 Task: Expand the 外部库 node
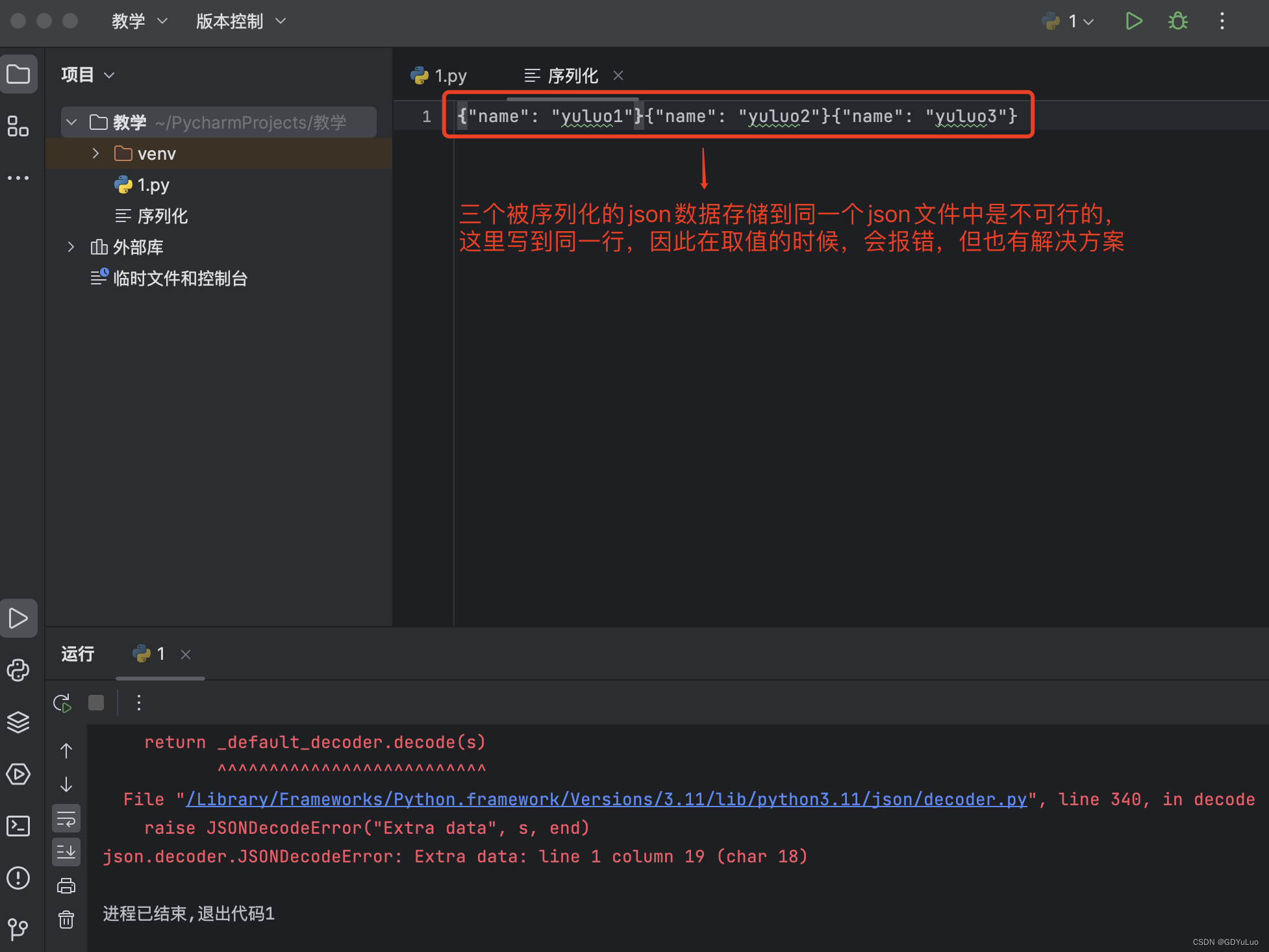coord(71,247)
